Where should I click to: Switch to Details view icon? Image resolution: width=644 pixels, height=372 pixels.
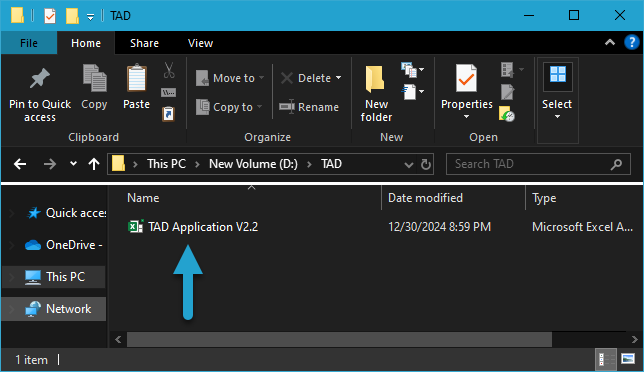coord(606,359)
